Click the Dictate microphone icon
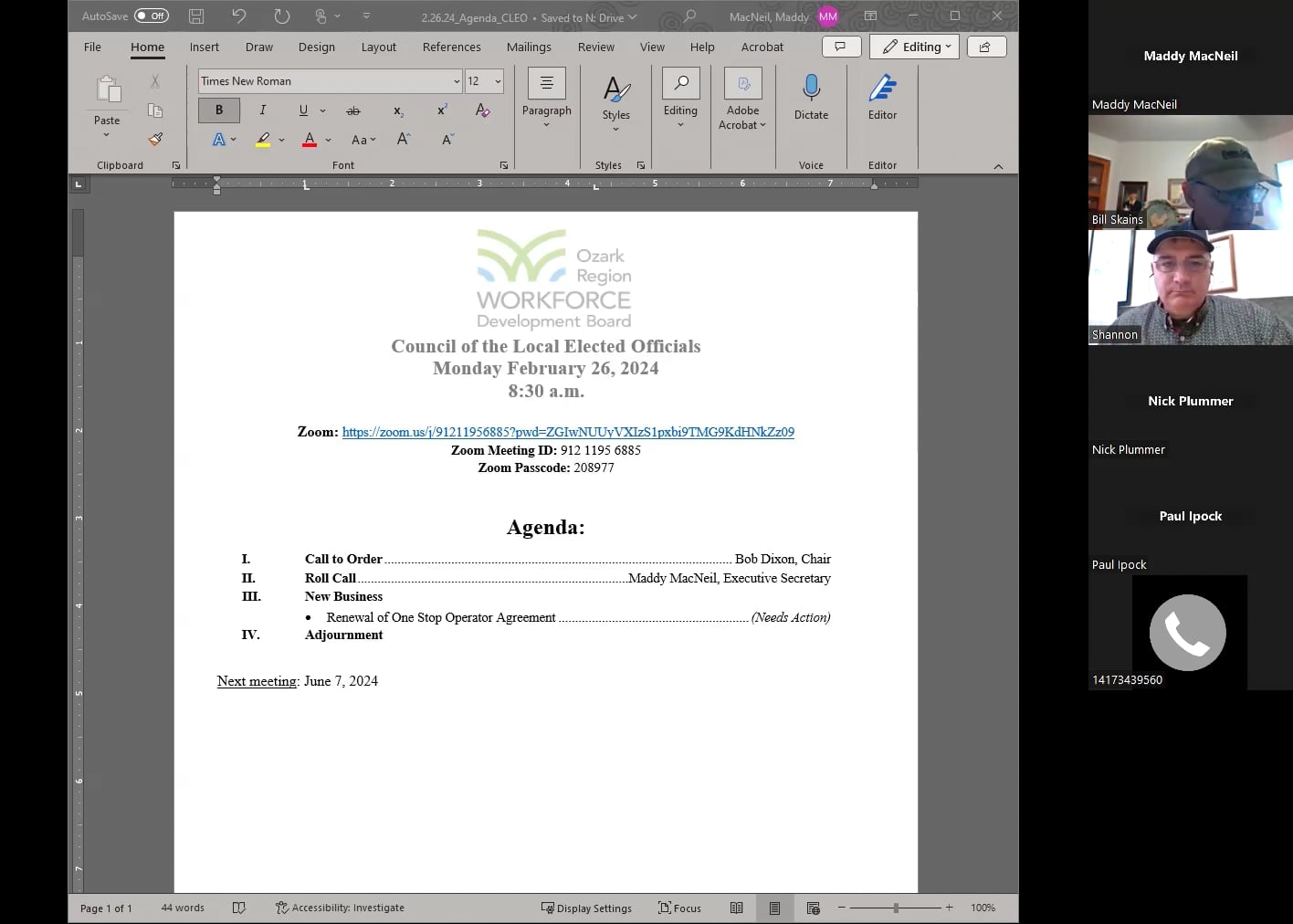Viewport: 1293px width, 924px height. pos(811,89)
